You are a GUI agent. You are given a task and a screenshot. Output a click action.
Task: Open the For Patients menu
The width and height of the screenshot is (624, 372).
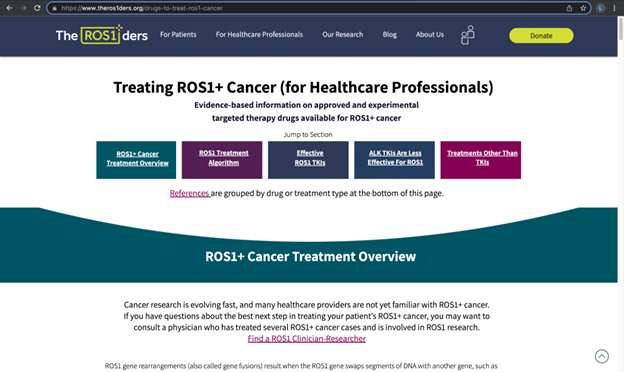point(178,35)
